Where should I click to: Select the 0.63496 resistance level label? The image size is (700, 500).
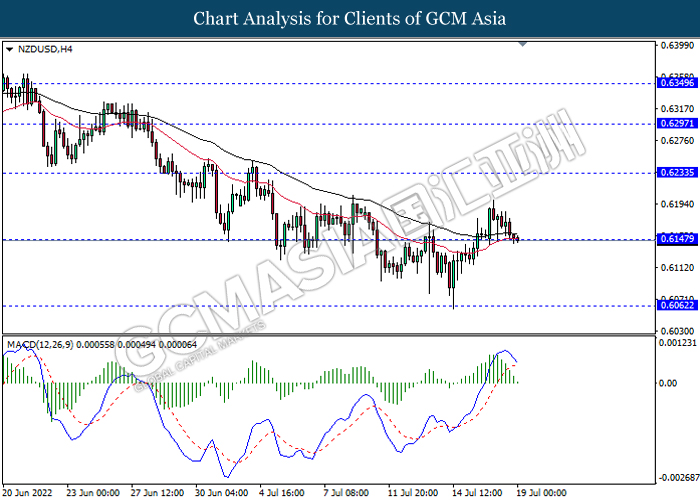tap(677, 83)
